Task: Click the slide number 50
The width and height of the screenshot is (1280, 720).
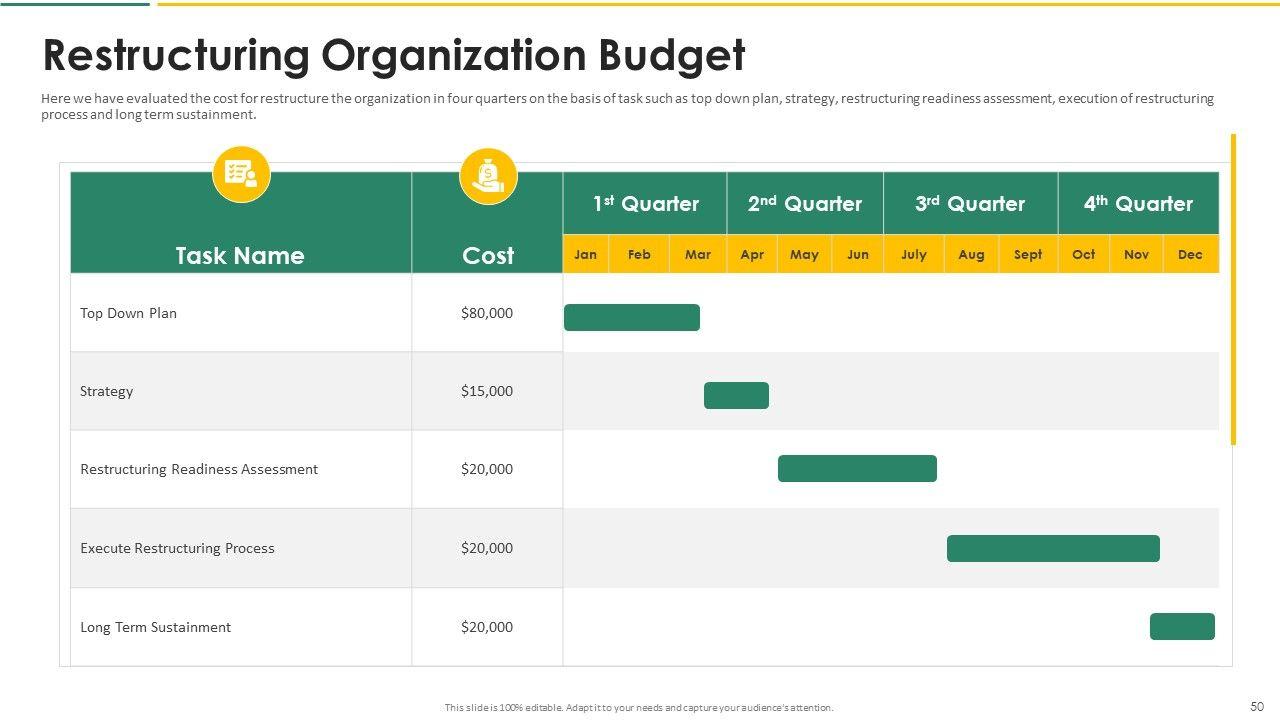Action: (x=1257, y=706)
